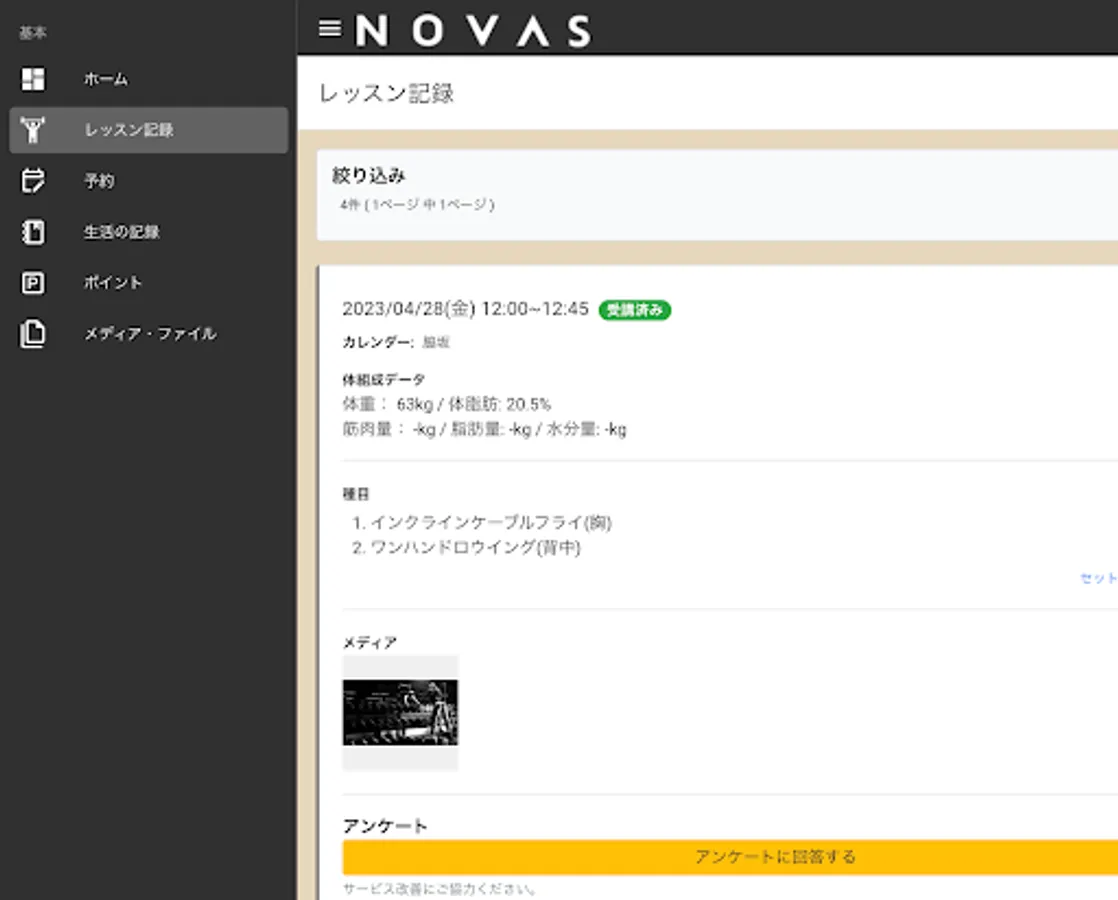
Task: Toggle the hamburger menu beside NOVAS
Action: pos(329,29)
